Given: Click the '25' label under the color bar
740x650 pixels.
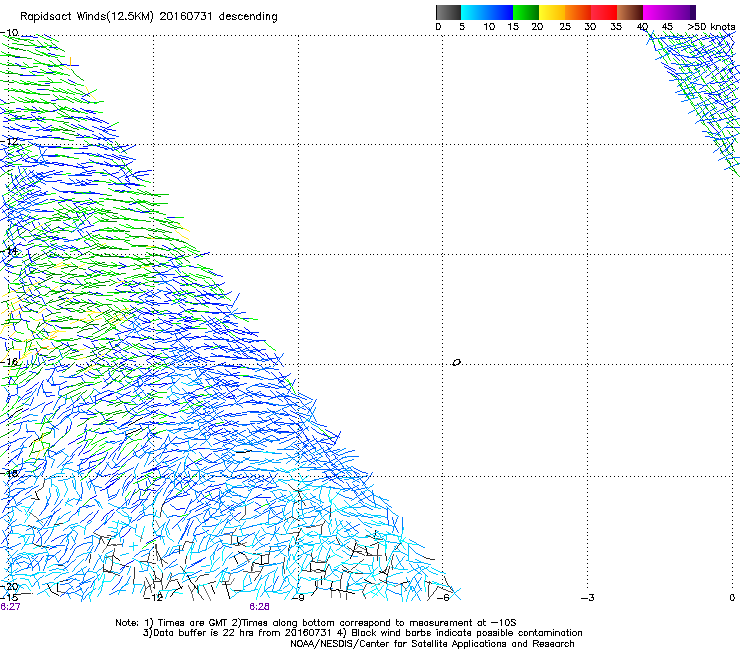Looking at the screenshot, I should click(565, 27).
